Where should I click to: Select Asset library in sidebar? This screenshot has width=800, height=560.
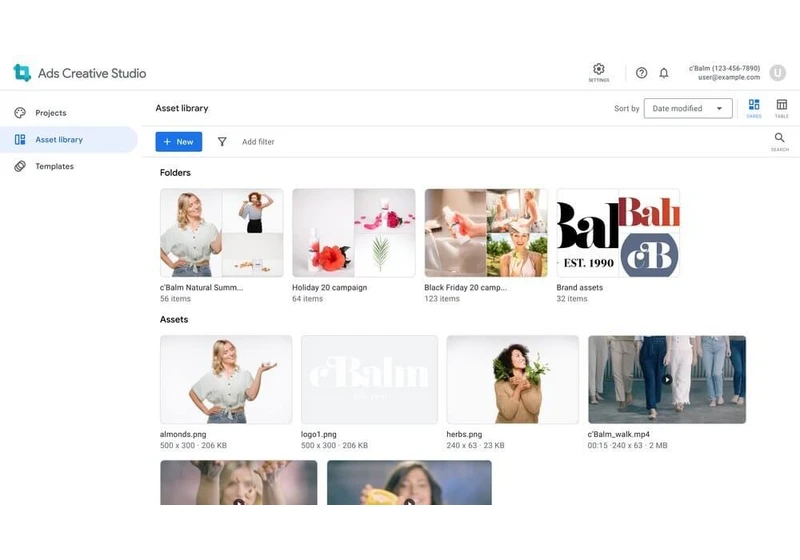pyautogui.click(x=69, y=139)
